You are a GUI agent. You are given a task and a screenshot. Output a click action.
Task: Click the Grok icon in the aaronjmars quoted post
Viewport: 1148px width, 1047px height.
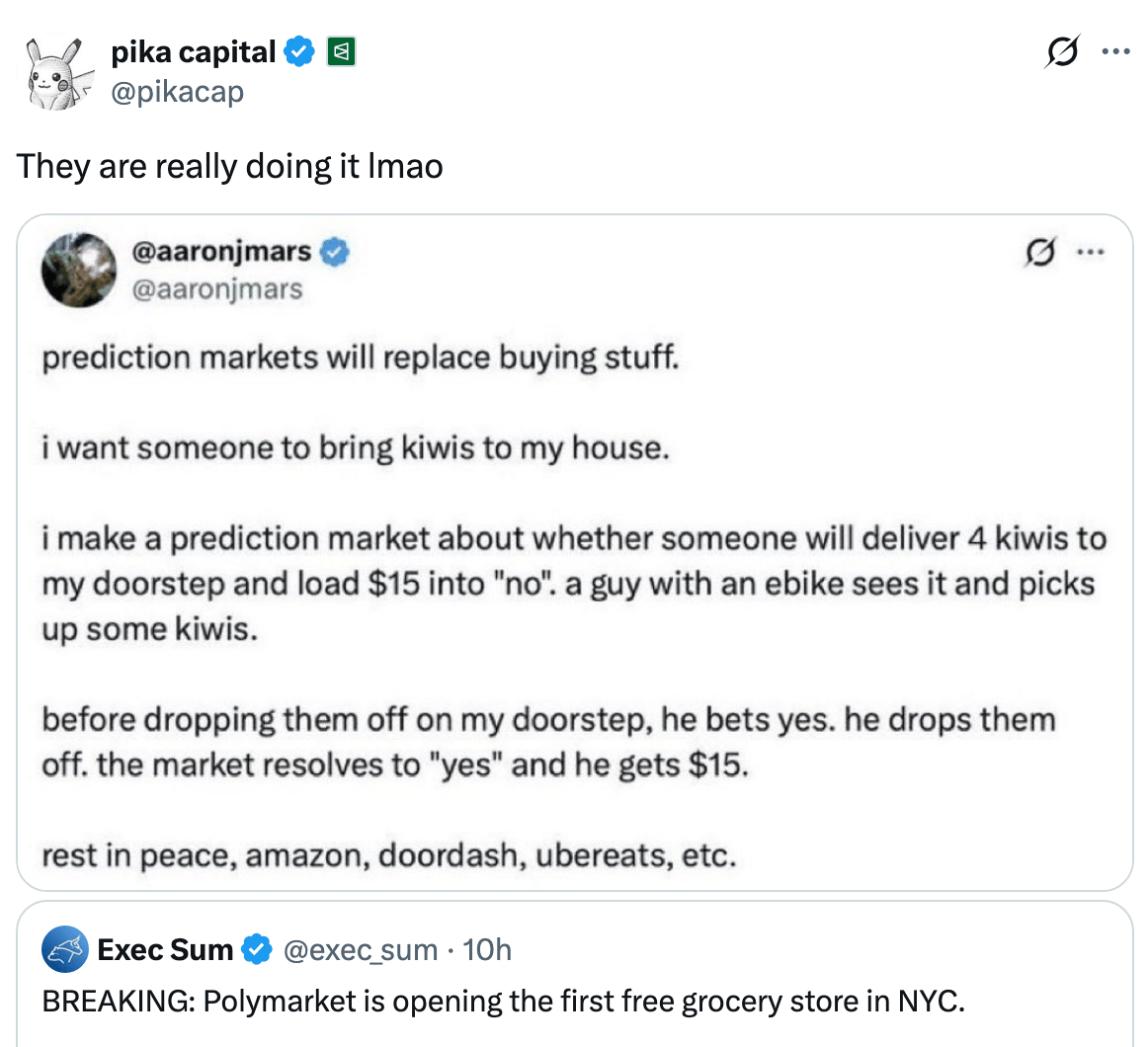pyautogui.click(x=1039, y=252)
